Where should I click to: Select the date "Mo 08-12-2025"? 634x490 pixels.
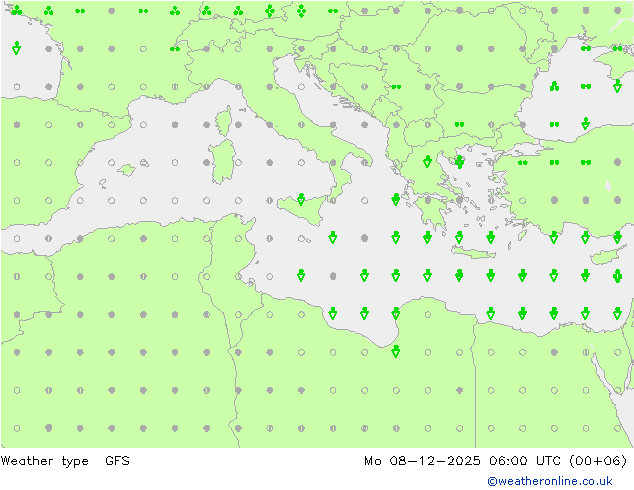pyautogui.click(x=422, y=460)
